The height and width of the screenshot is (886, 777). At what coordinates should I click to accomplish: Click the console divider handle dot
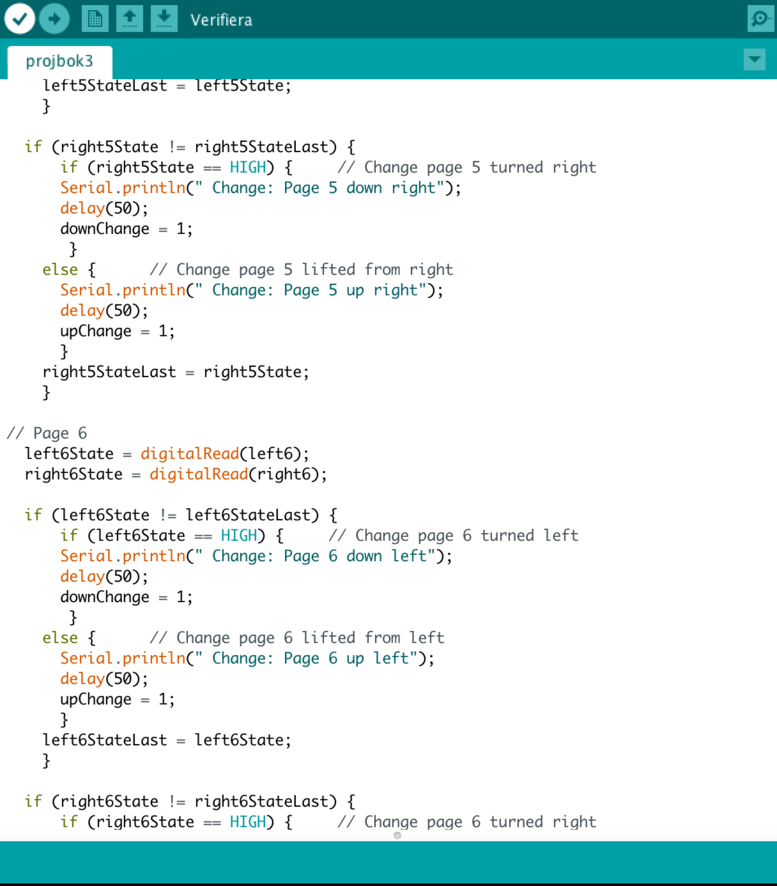pos(397,835)
